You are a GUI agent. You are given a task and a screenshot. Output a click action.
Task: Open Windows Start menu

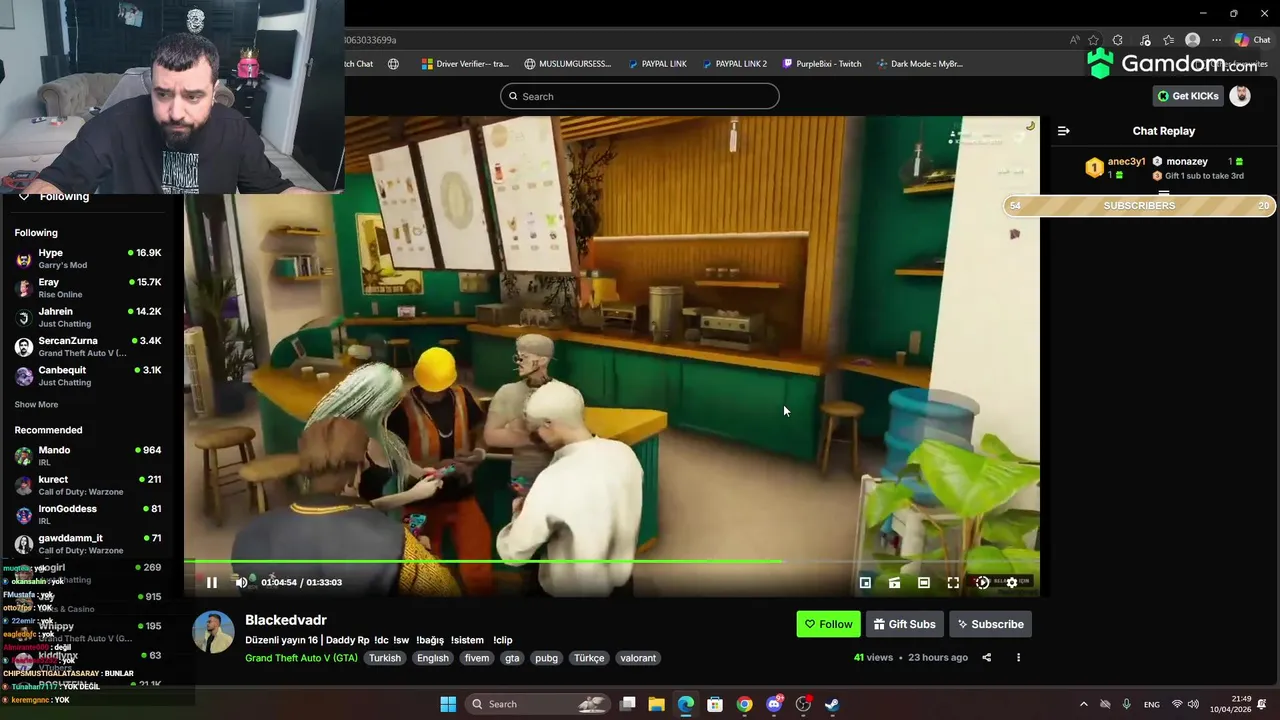pyautogui.click(x=448, y=704)
